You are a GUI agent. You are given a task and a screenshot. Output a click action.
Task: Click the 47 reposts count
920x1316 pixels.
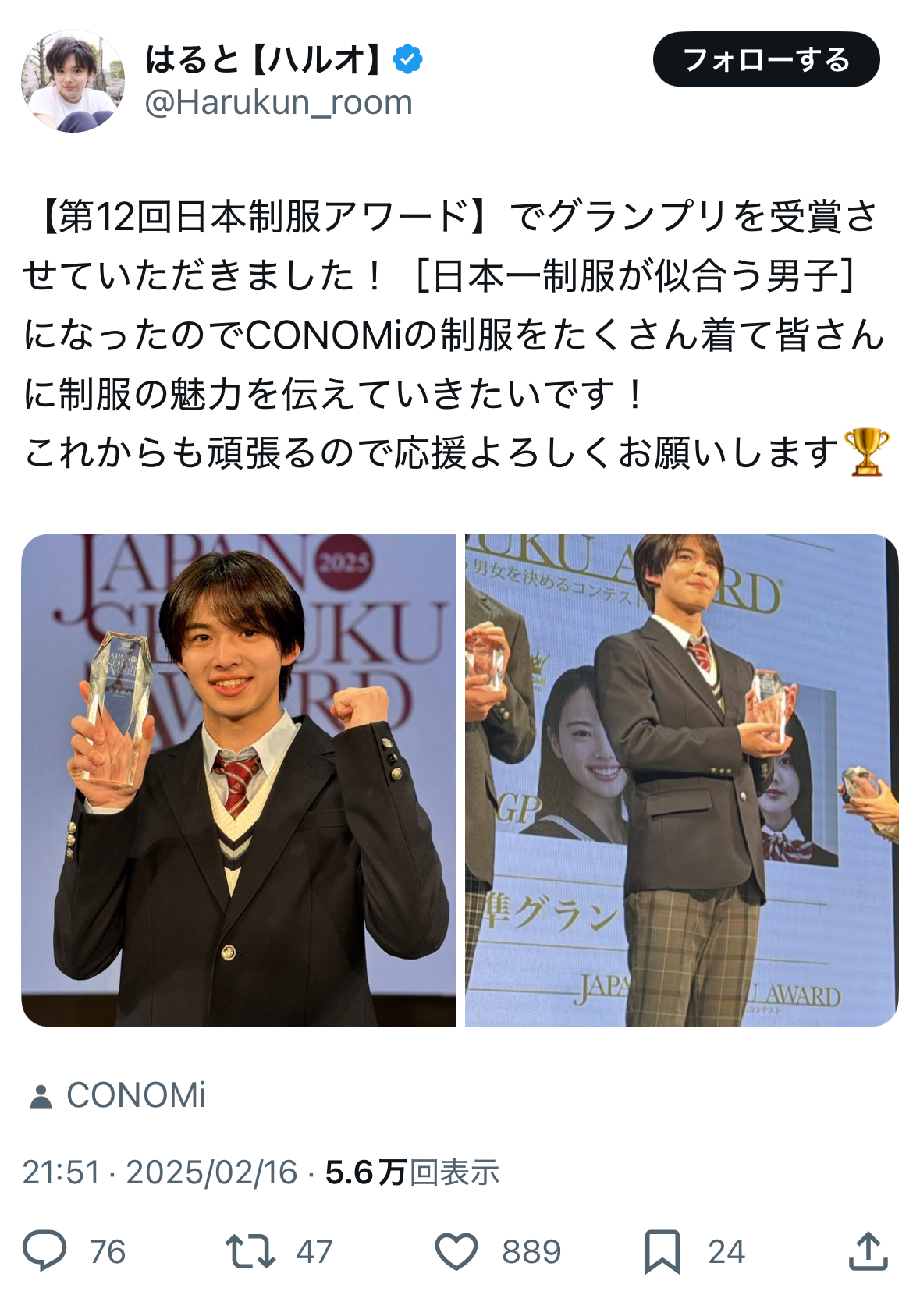314,1252
